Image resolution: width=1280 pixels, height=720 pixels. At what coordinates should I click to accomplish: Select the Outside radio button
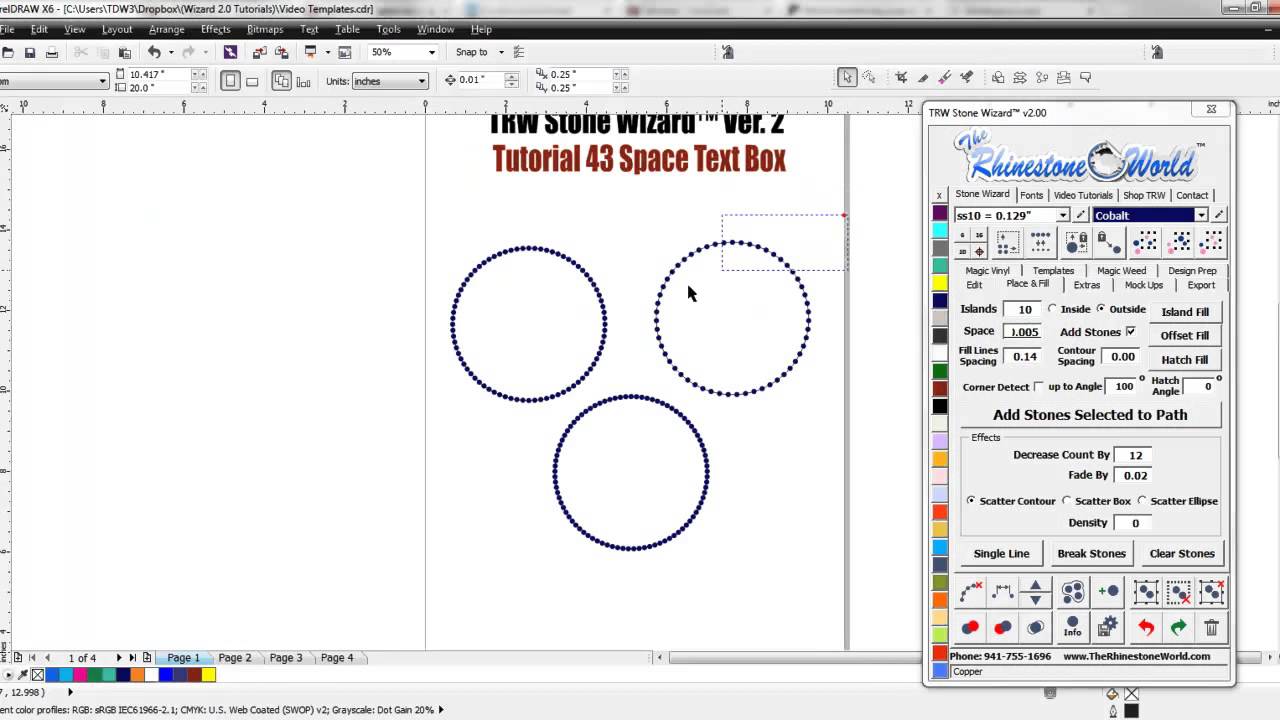(x=1101, y=309)
